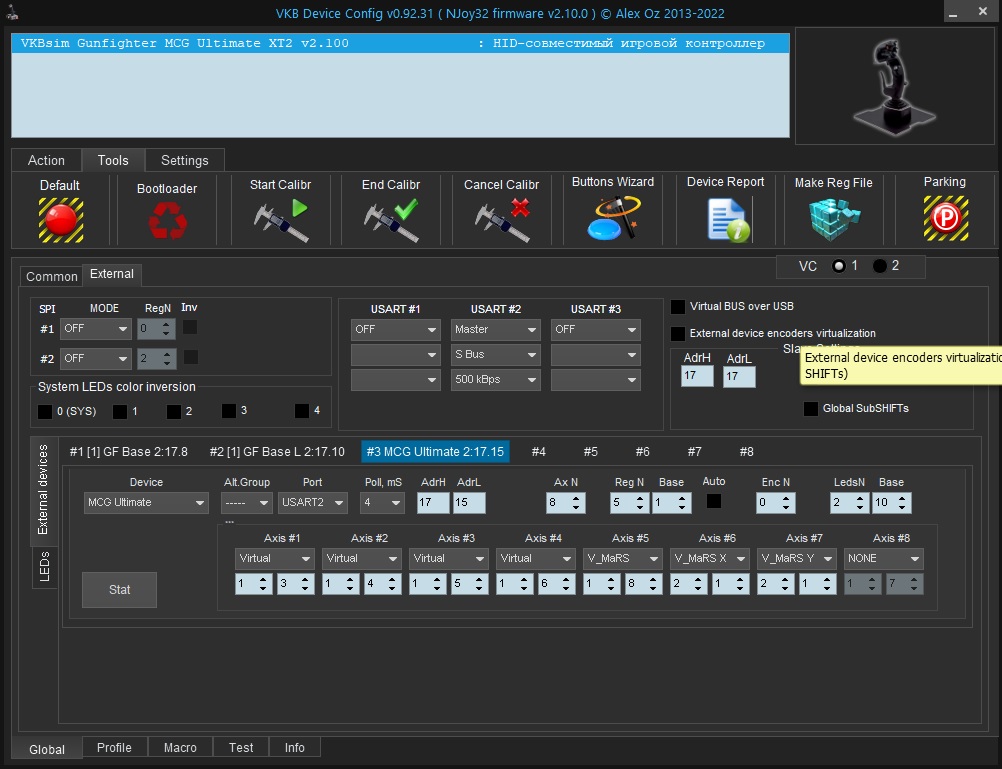1002x769 pixels.
Task: Select the LEDs vertical tab
Action: 45,566
